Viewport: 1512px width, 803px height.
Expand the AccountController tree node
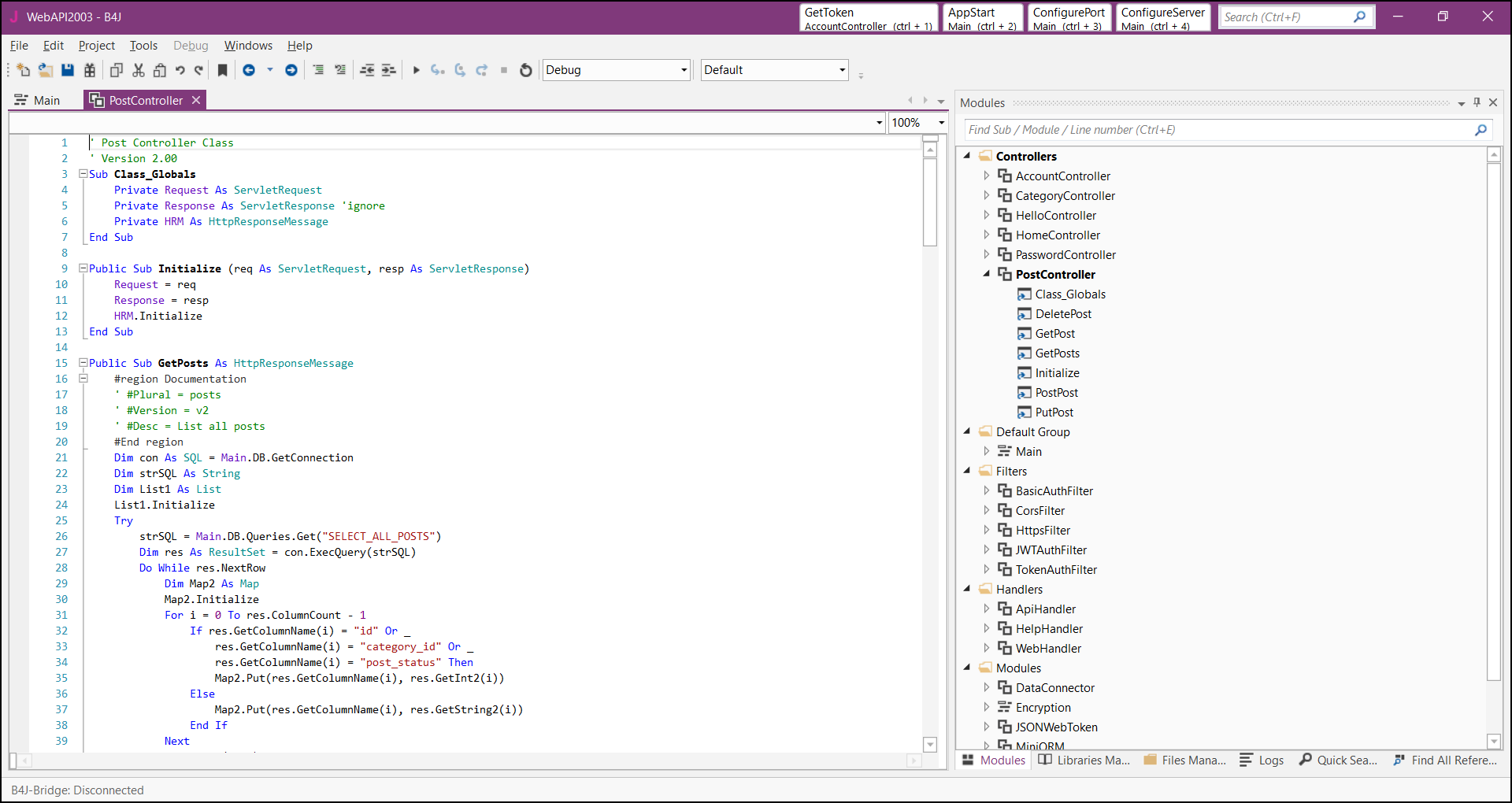[x=986, y=176]
